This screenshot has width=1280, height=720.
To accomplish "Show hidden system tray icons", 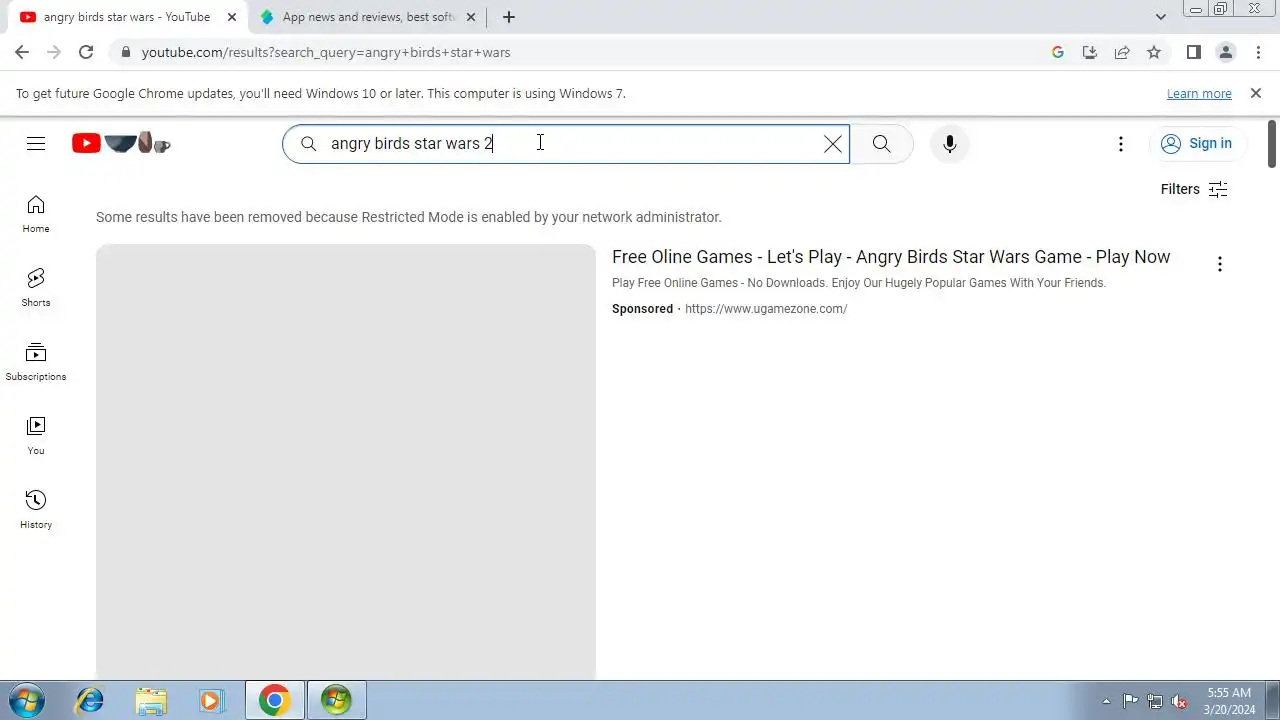I will pos(1106,701).
